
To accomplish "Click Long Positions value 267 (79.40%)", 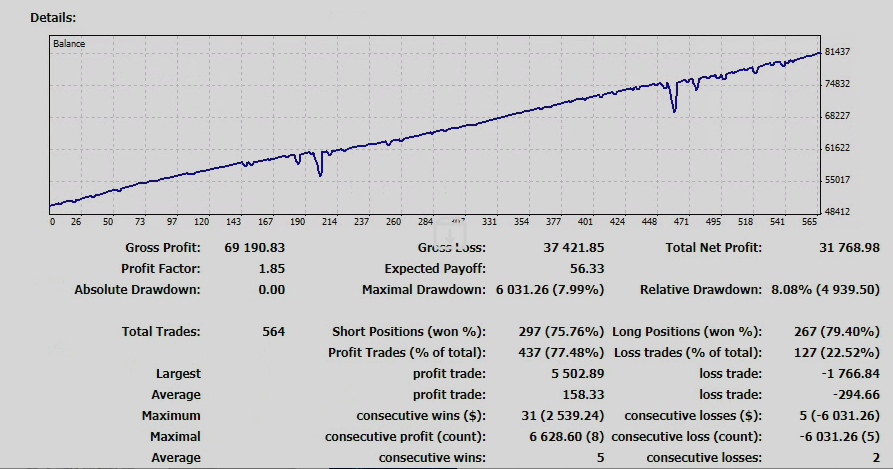I will tap(837, 332).
